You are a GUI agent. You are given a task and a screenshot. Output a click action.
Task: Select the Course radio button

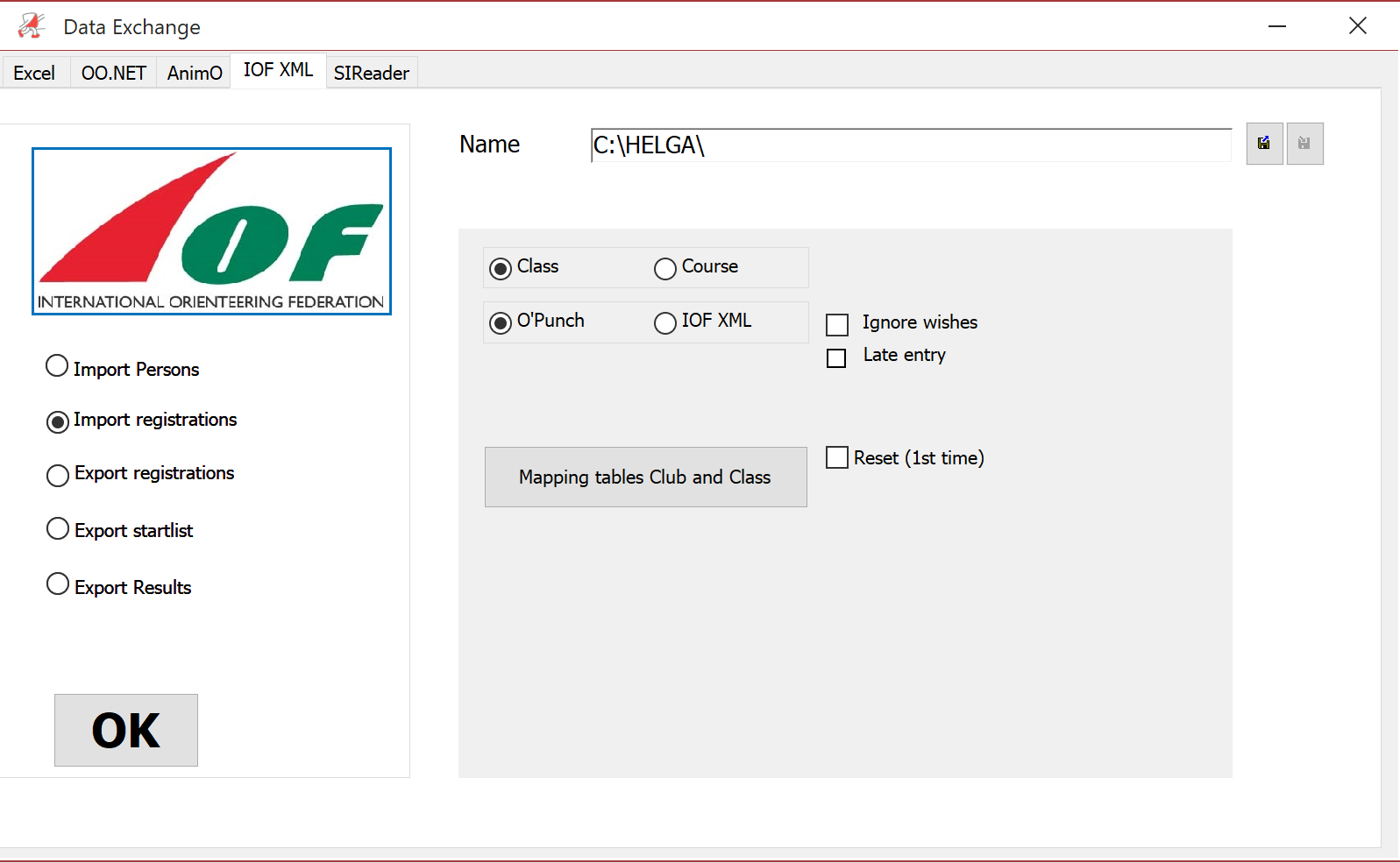tap(665, 269)
